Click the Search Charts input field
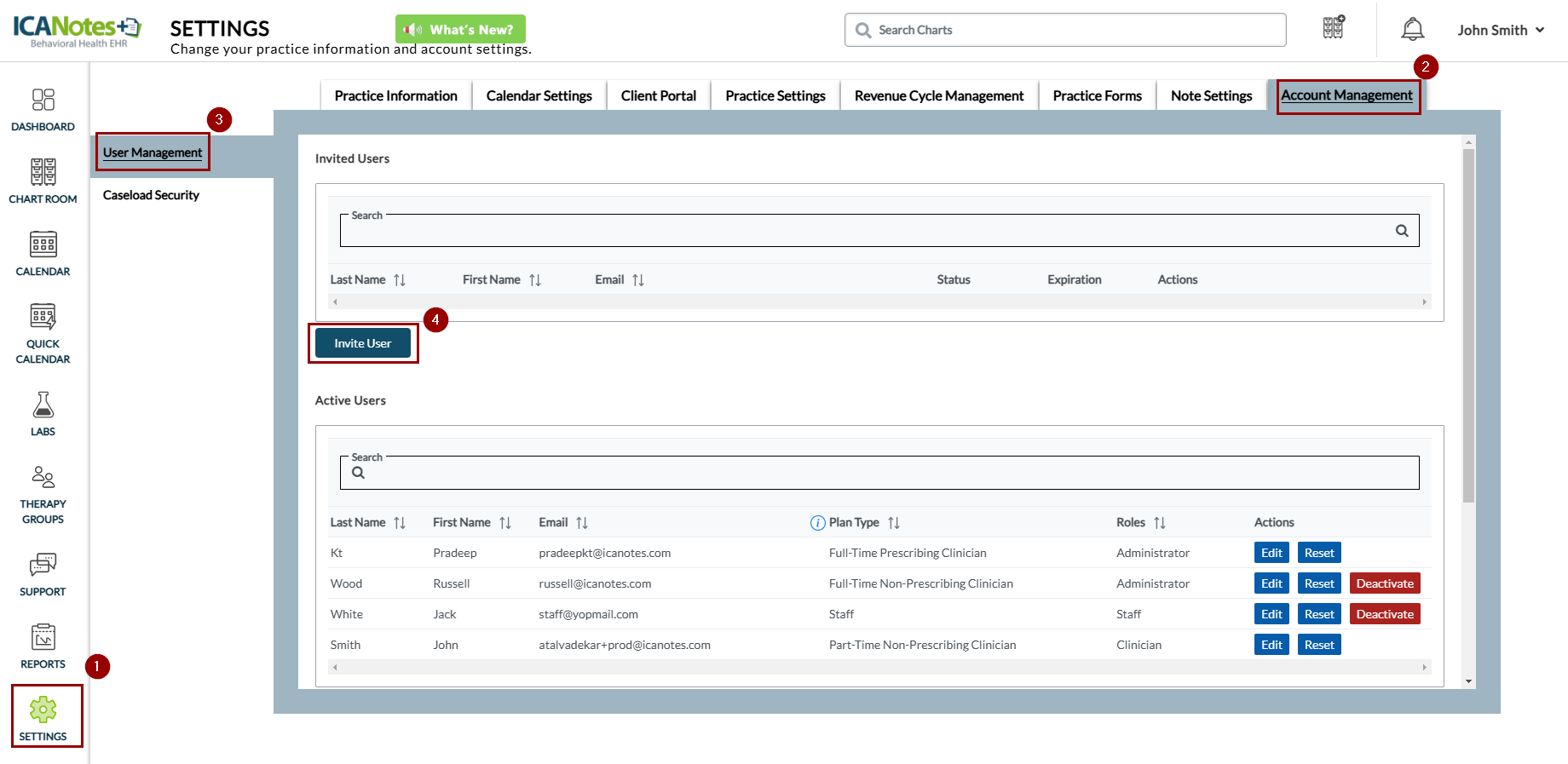This screenshot has height=764, width=1568. 1065,30
